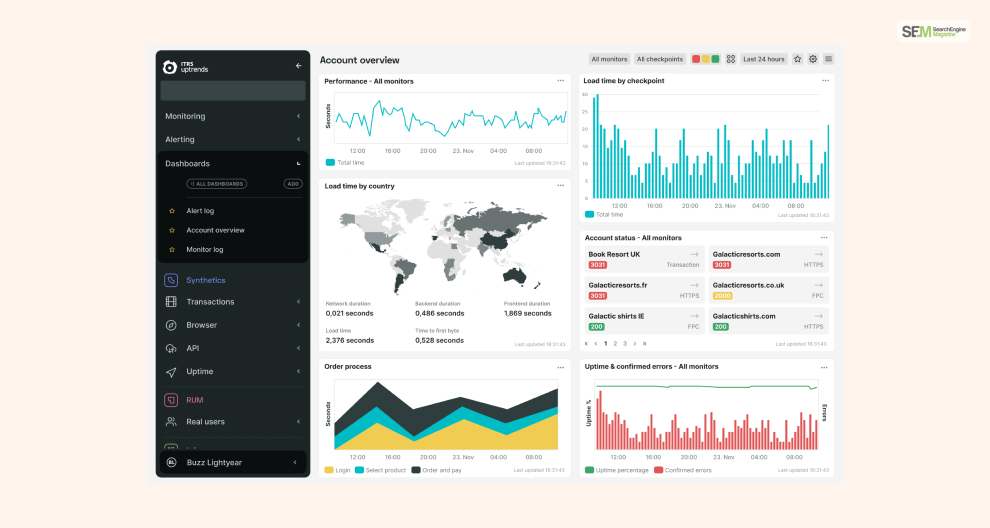Go to last page of account status

tap(645, 344)
